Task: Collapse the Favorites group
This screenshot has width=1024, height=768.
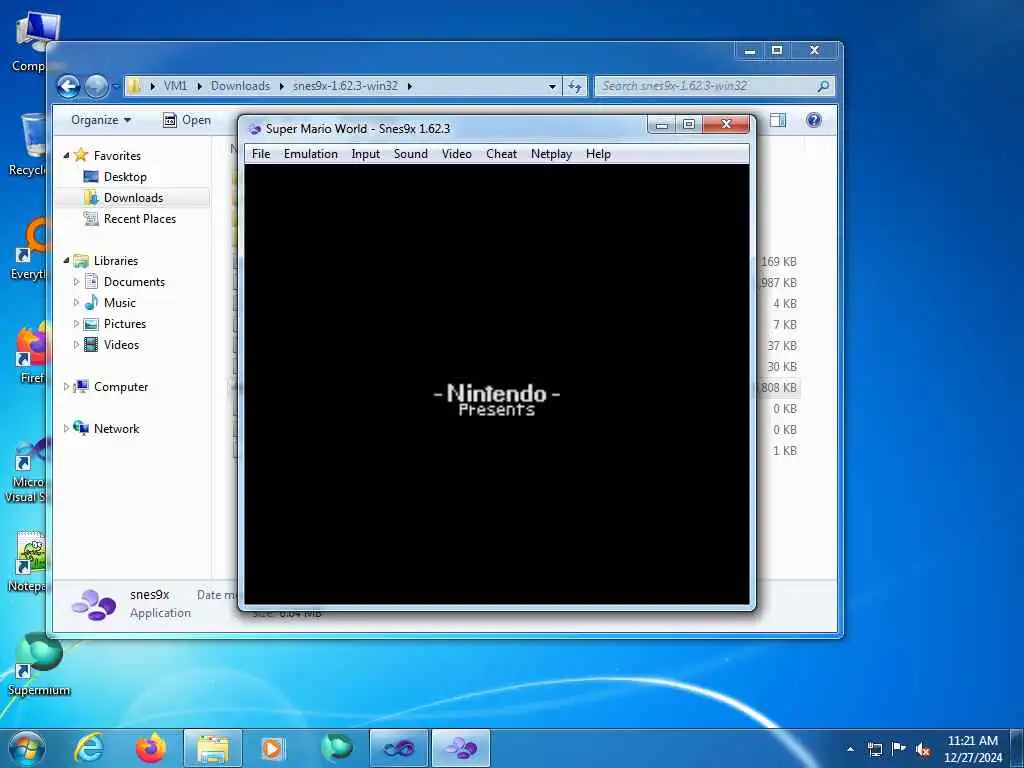Action: pos(67,155)
